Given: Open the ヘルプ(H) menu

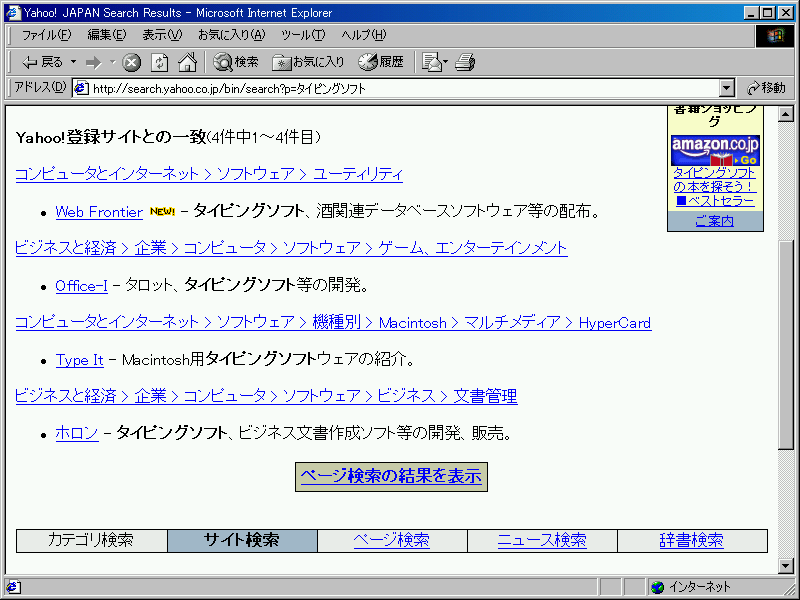Looking at the screenshot, I should click(364, 35).
